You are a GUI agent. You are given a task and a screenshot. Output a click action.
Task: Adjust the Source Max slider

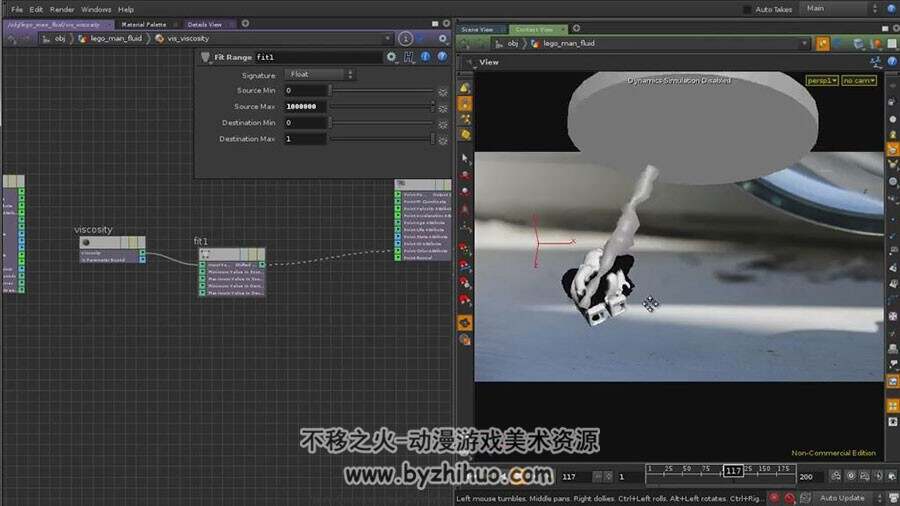click(381, 107)
